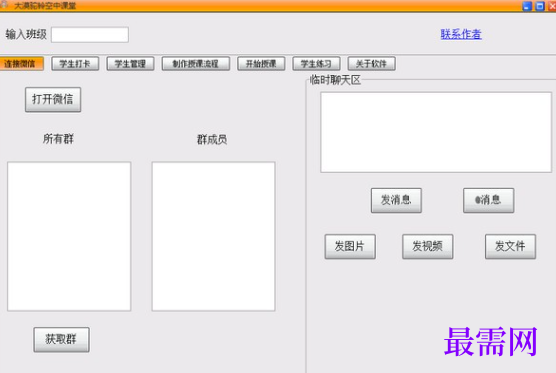Click the @消息 button
Viewport: 556px width, 373px height.
point(488,200)
